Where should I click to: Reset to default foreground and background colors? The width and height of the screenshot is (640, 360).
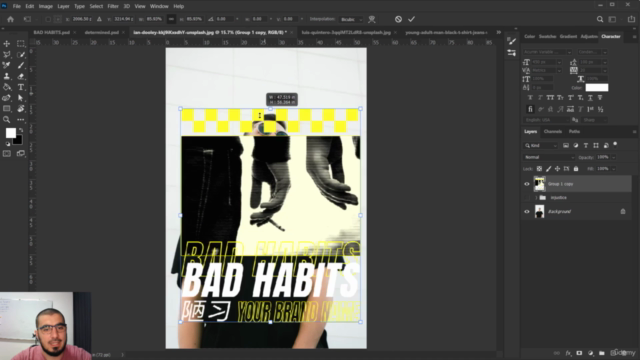coord(8,144)
